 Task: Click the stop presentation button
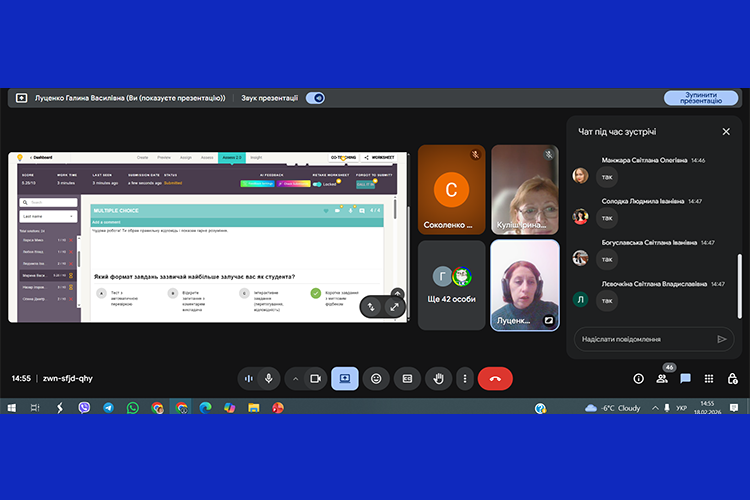701,98
